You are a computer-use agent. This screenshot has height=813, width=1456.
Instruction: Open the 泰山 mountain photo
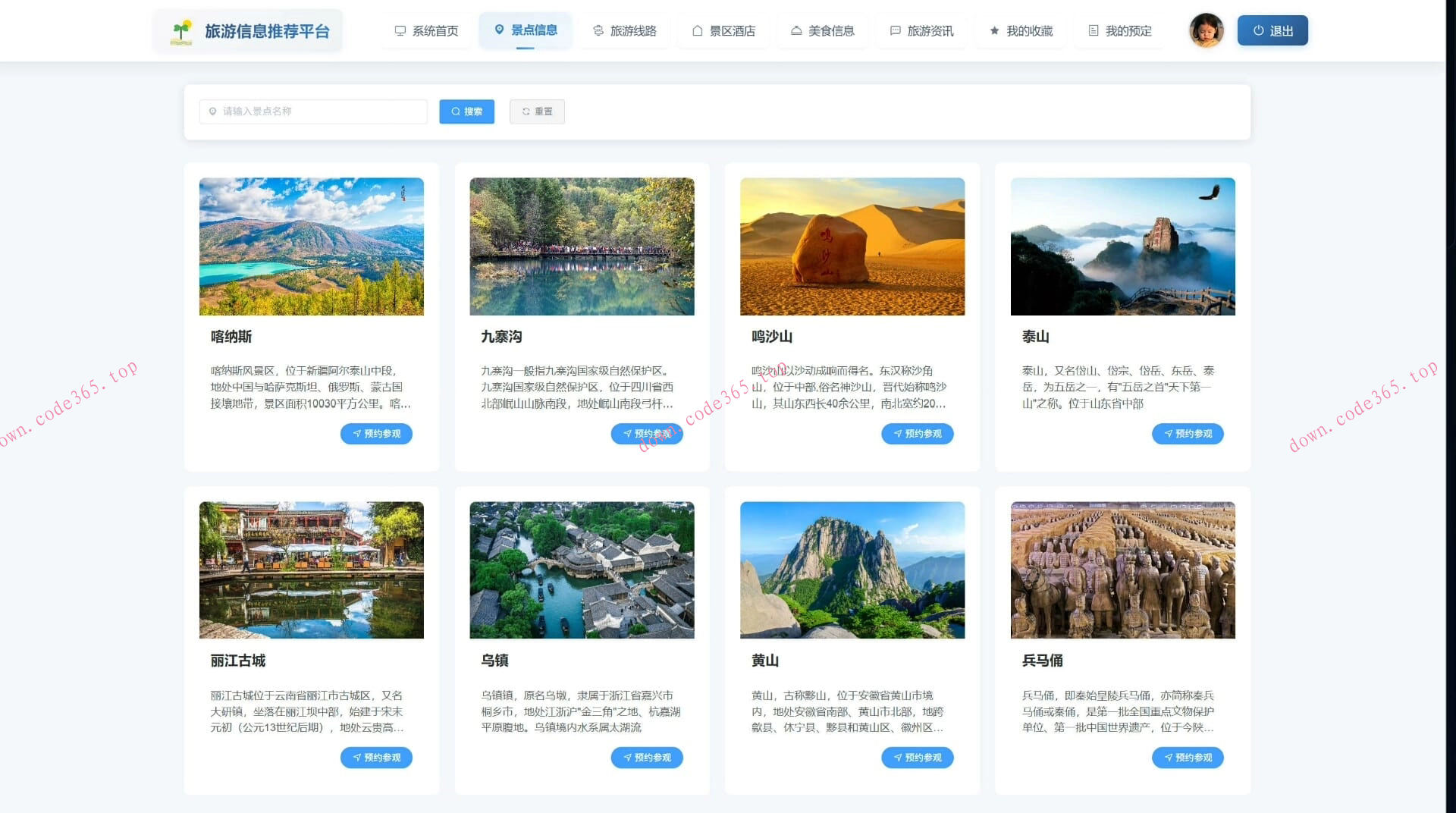click(x=1123, y=246)
